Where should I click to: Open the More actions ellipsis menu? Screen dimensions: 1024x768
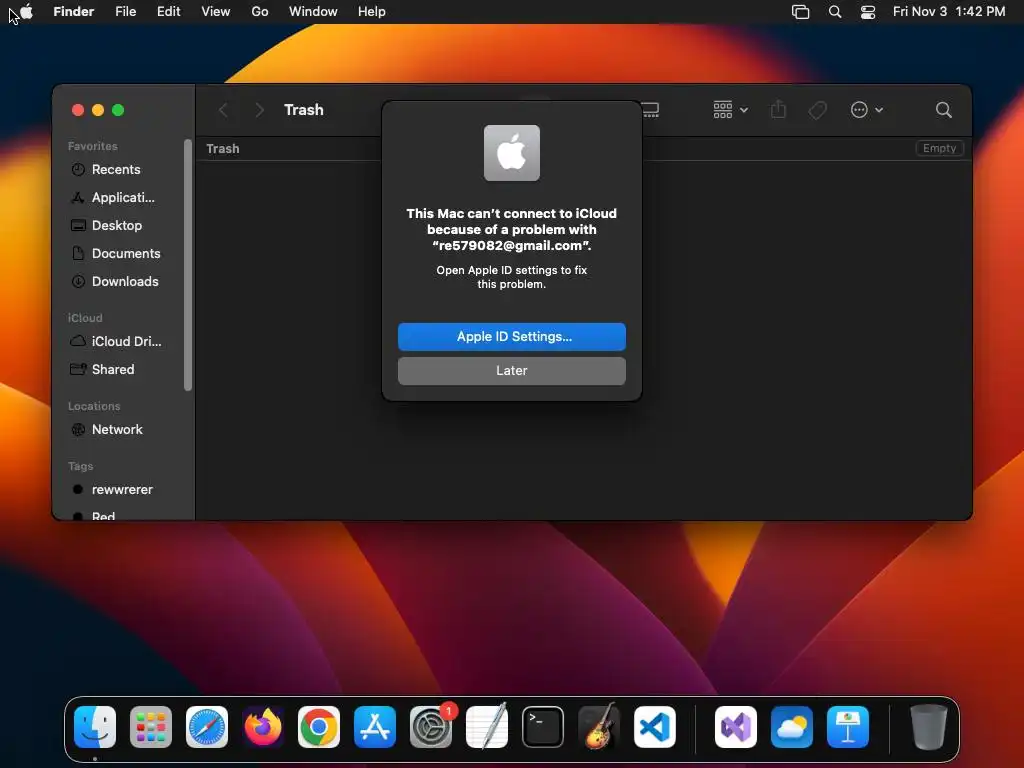click(x=867, y=110)
